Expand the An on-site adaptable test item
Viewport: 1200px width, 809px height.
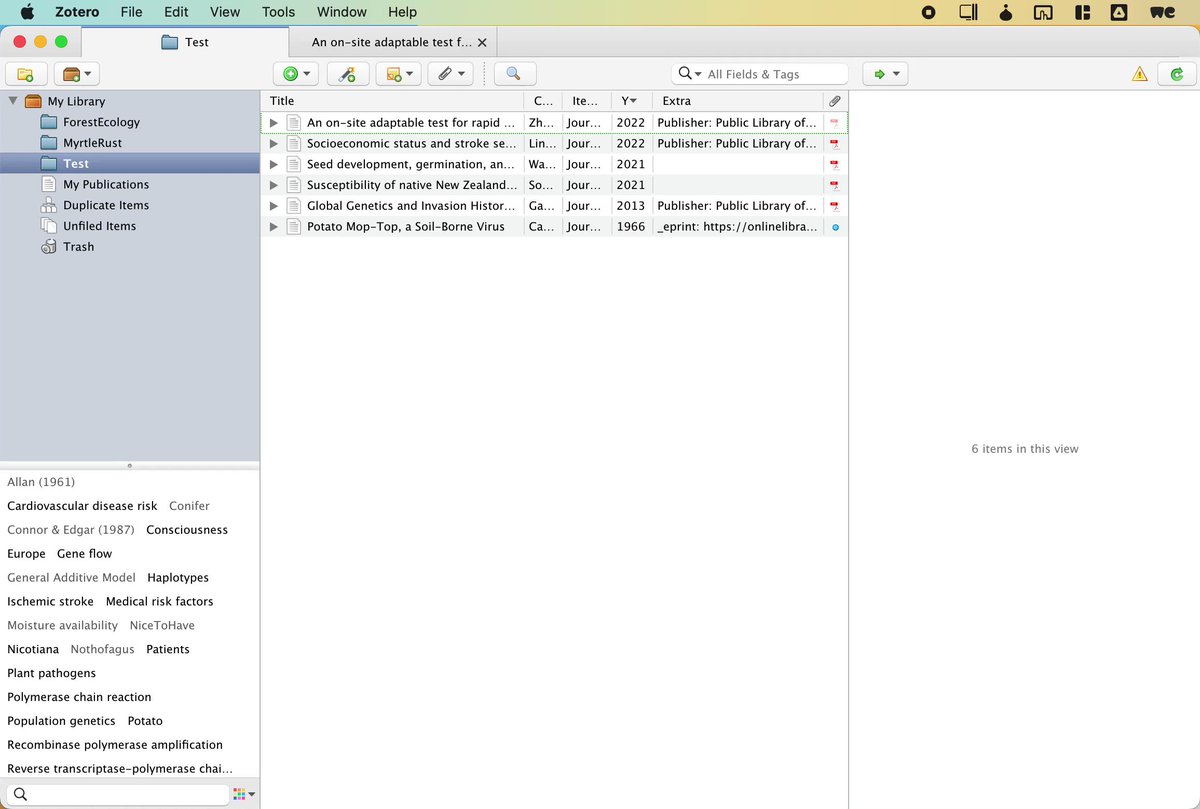(274, 123)
